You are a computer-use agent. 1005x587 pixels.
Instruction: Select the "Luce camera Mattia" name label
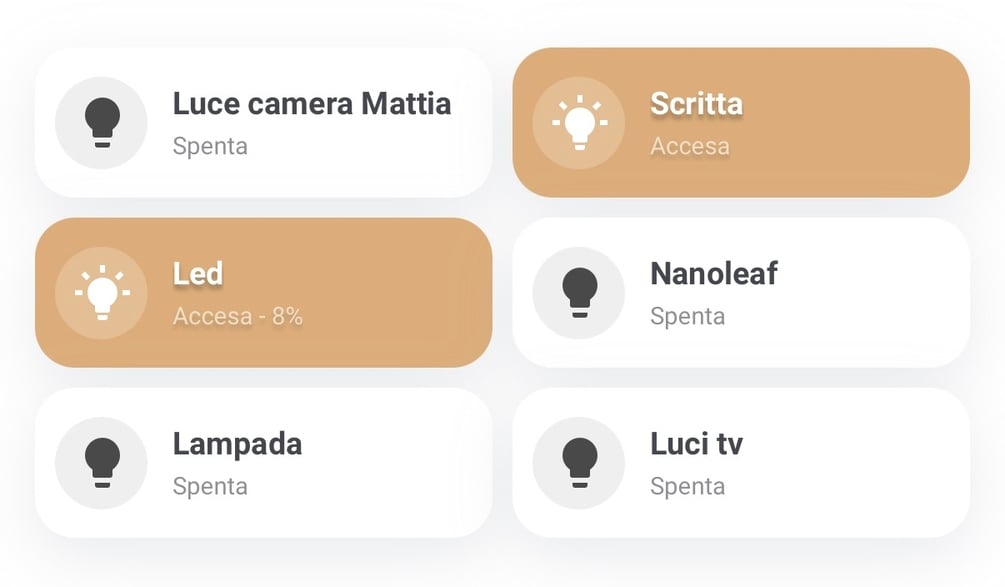click(311, 103)
